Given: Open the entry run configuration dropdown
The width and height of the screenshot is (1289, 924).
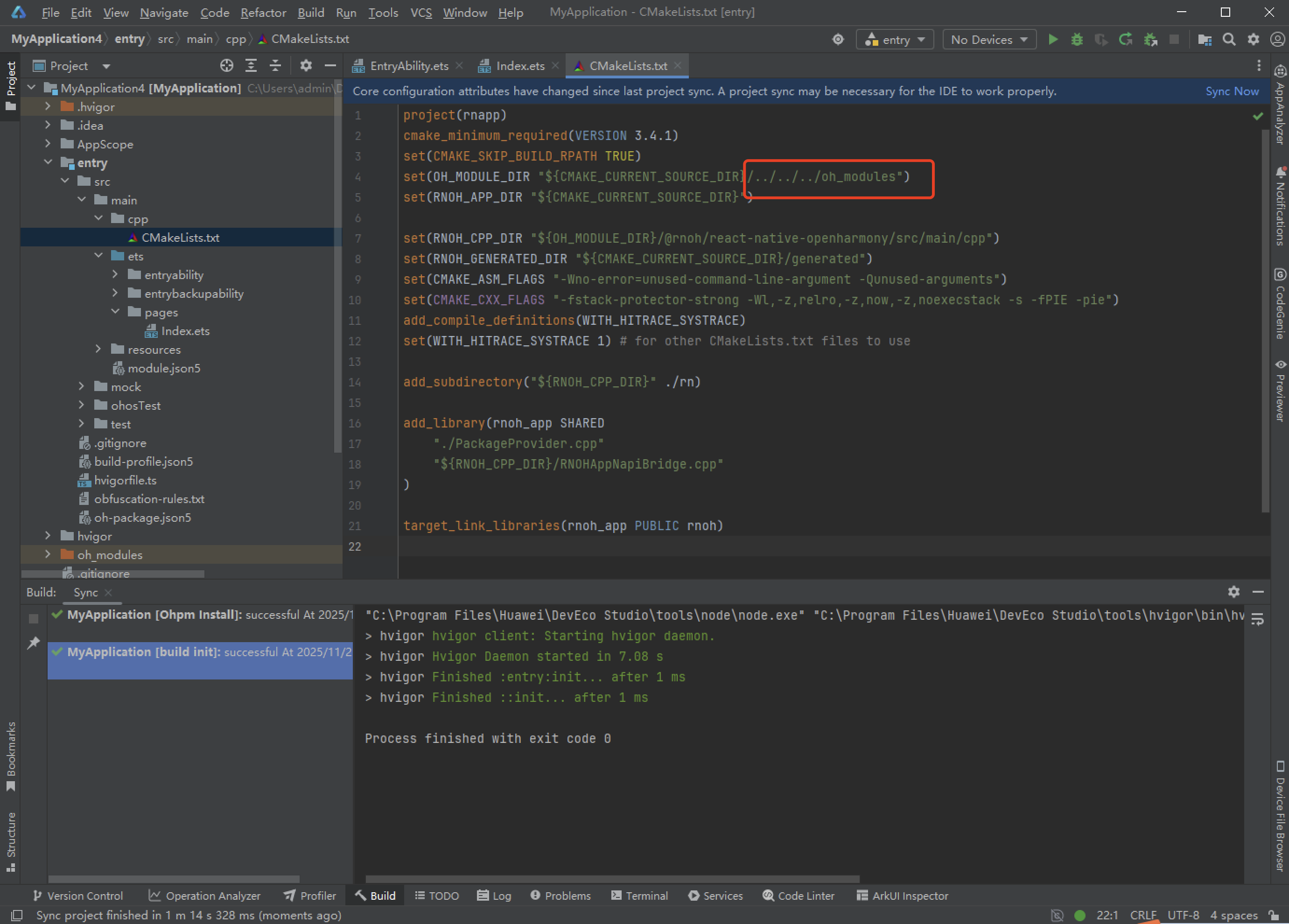Looking at the screenshot, I should (895, 40).
